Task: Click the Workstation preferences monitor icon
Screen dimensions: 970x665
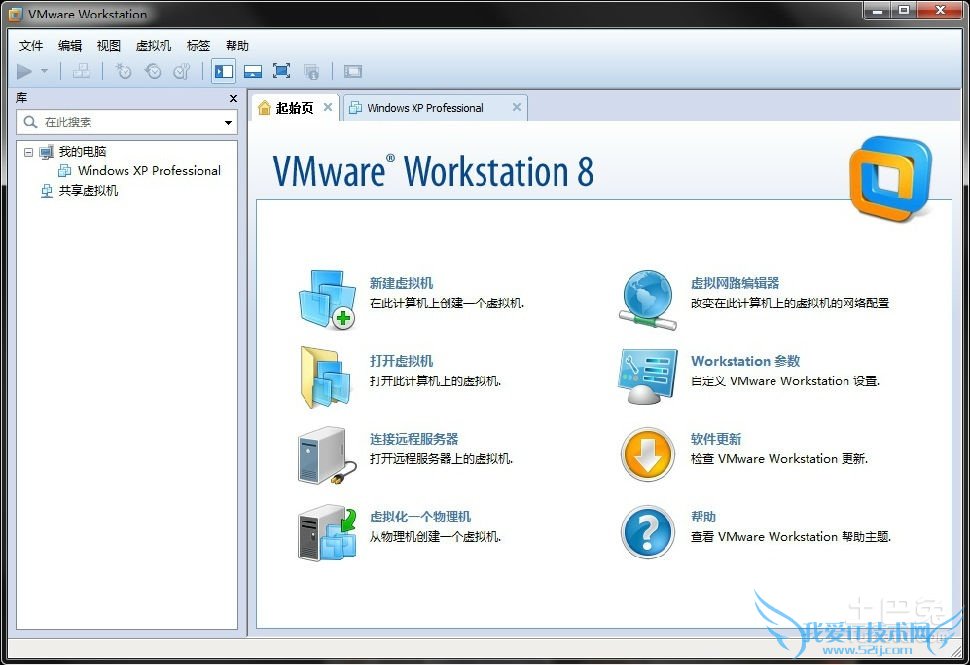Action: tap(648, 376)
